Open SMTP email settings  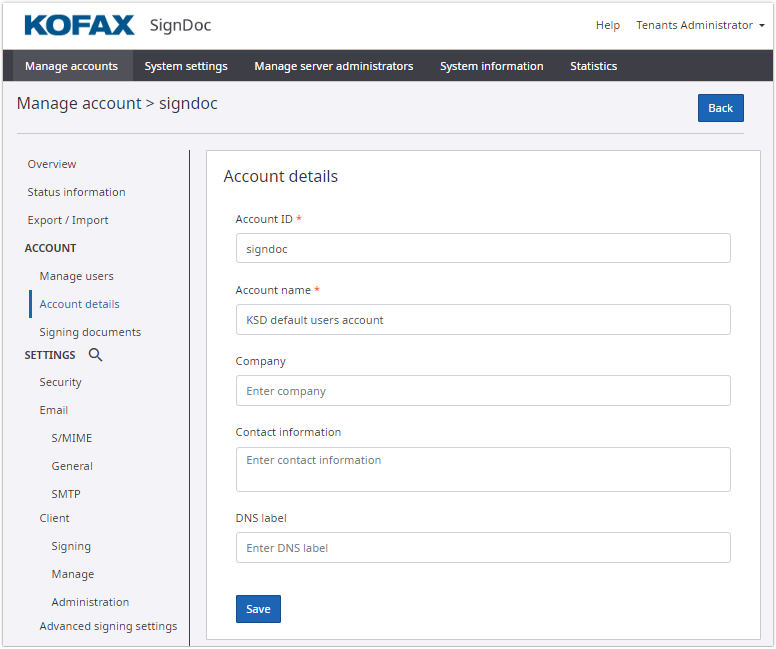pos(66,494)
